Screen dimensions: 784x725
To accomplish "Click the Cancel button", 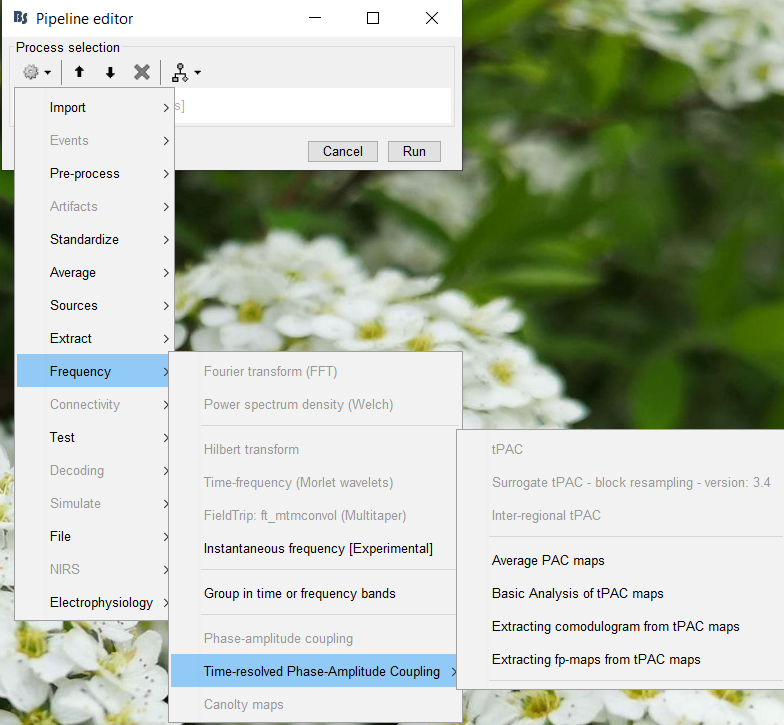I will 342,151.
